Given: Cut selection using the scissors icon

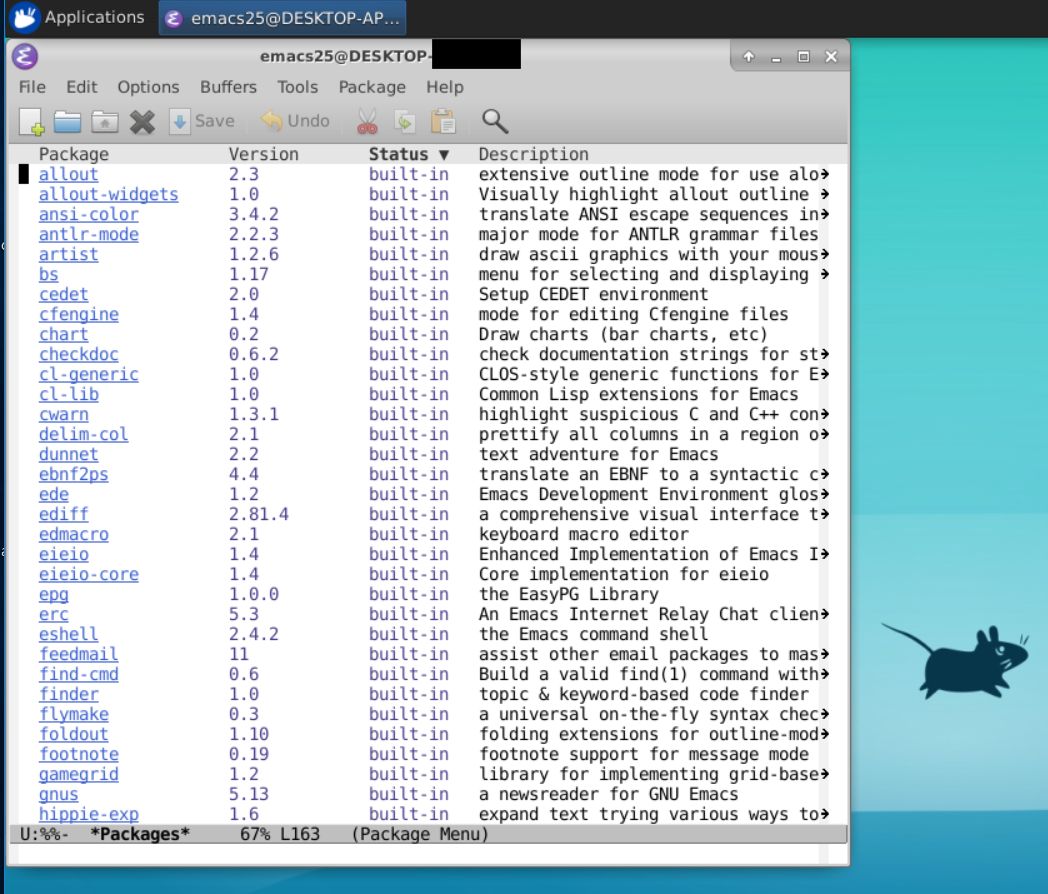Looking at the screenshot, I should [x=367, y=122].
